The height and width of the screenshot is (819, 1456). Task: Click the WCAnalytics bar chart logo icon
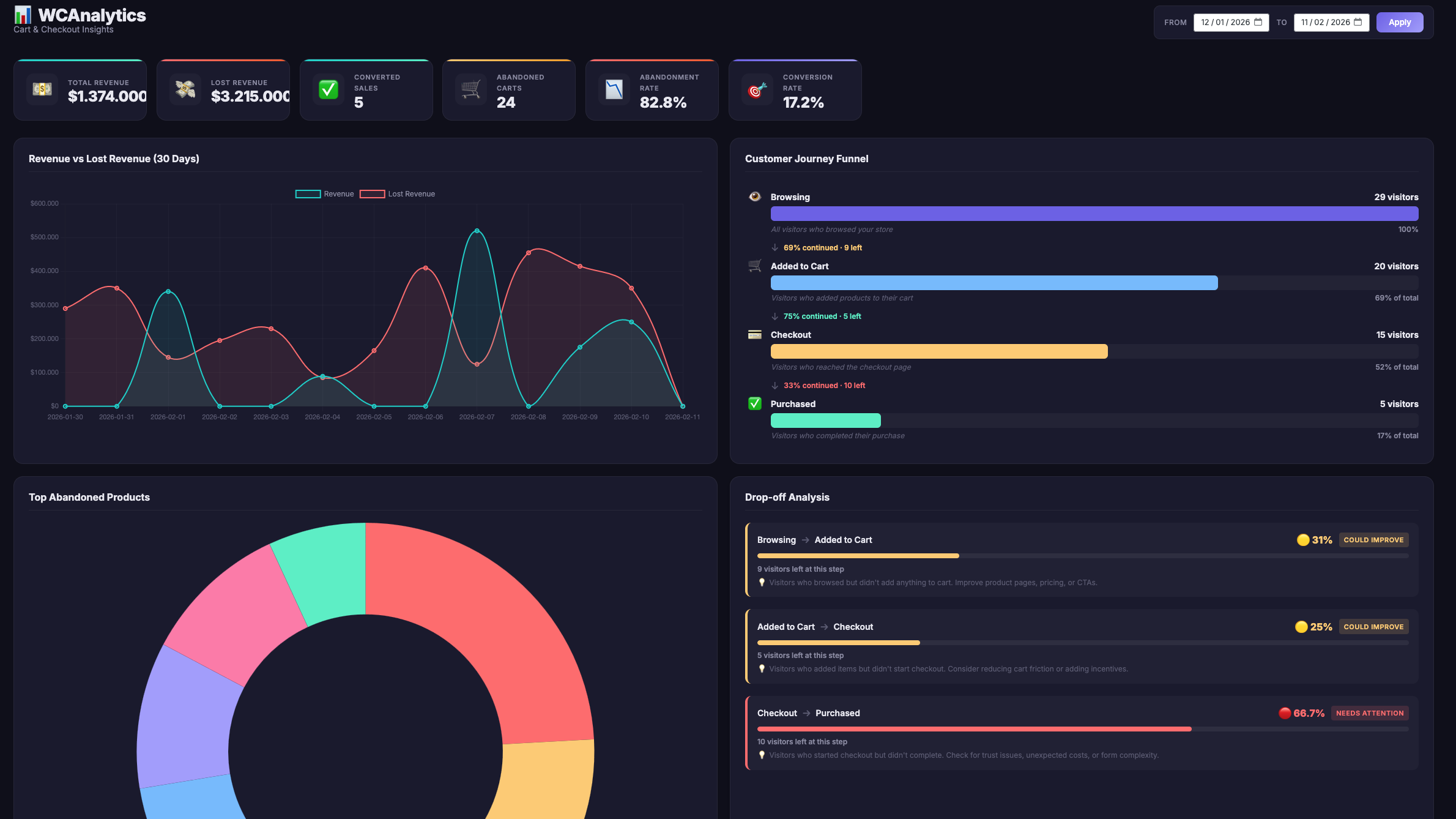click(x=23, y=15)
